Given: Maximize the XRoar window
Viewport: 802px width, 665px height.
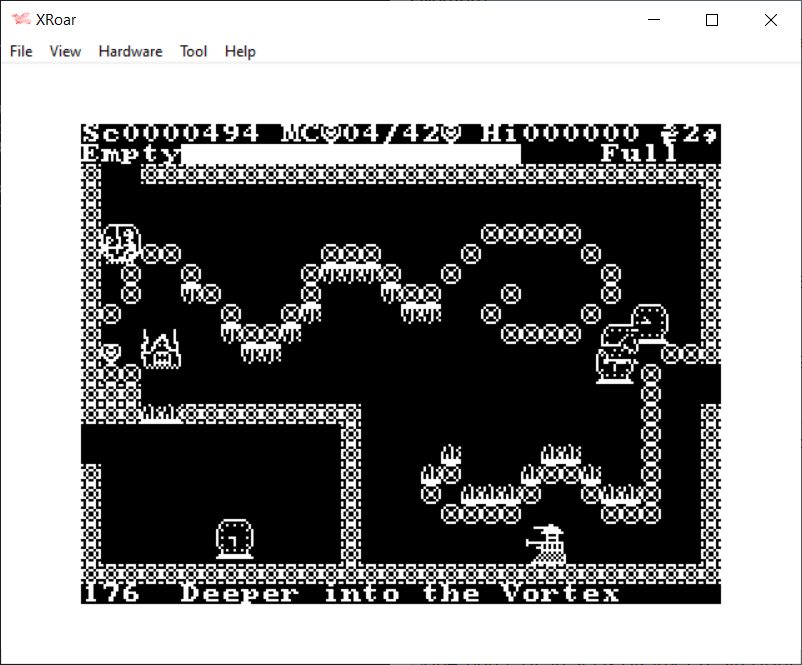Looking at the screenshot, I should point(712,20).
